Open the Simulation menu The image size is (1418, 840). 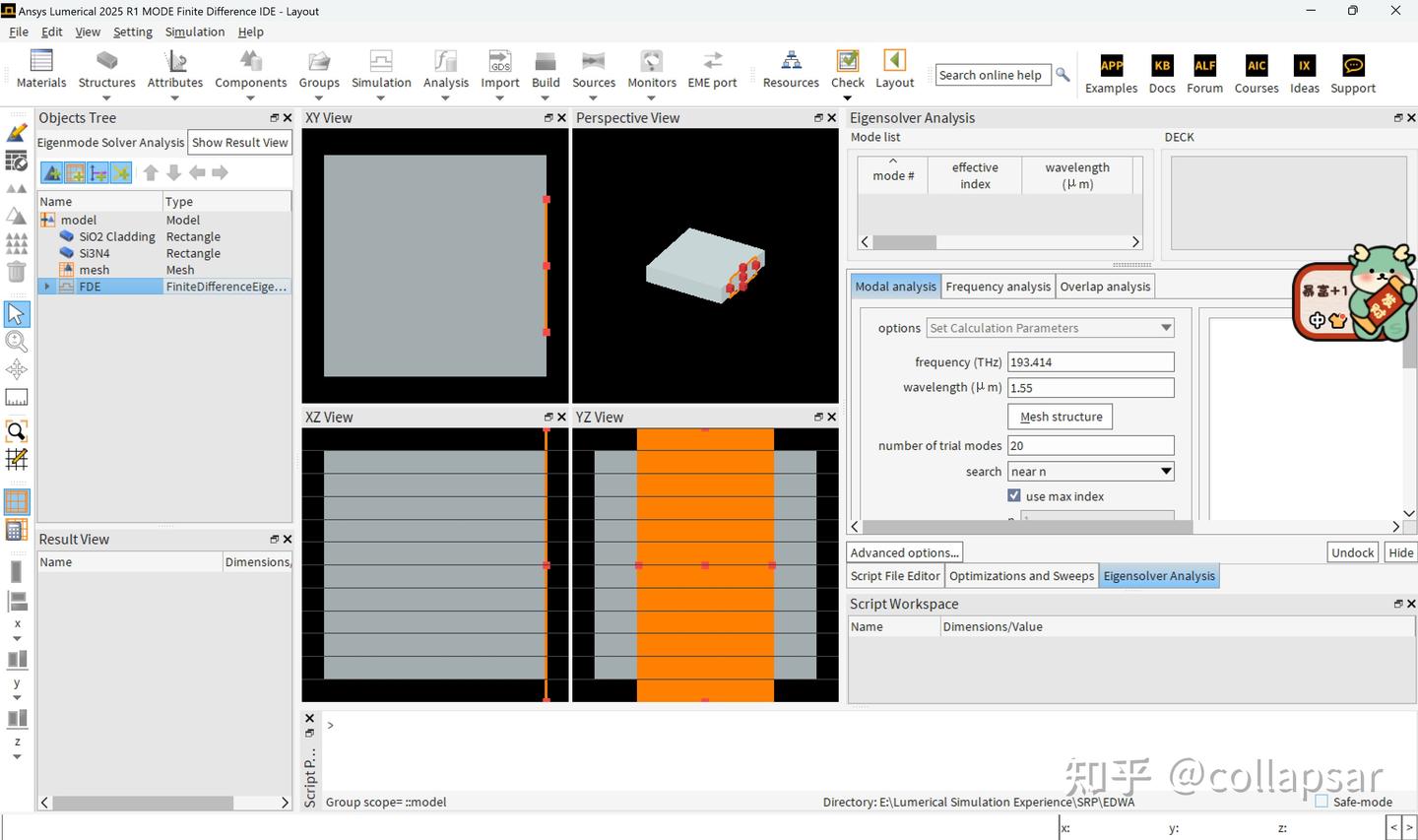(x=194, y=32)
